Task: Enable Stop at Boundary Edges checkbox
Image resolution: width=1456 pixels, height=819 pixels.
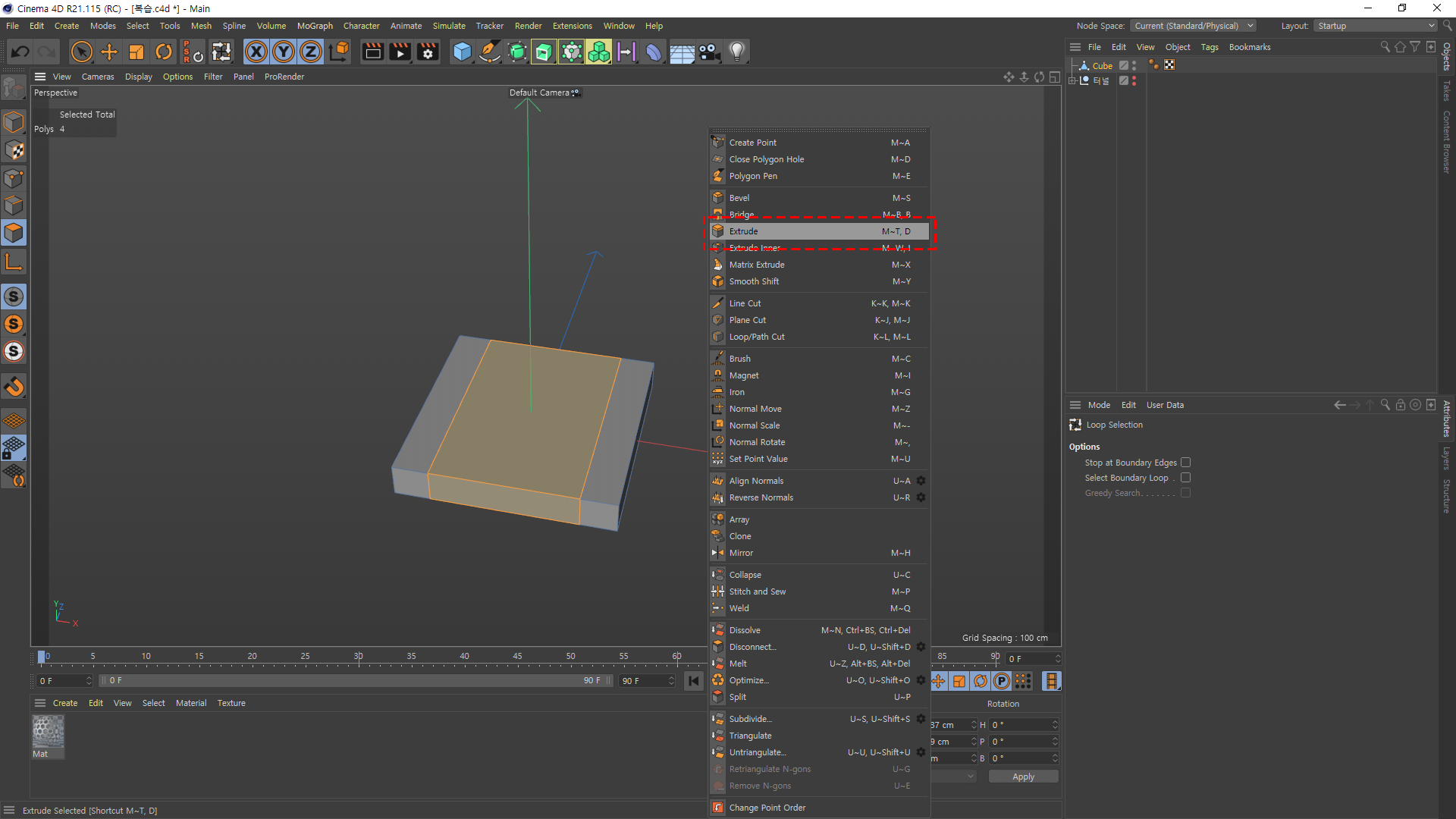Action: click(1185, 463)
